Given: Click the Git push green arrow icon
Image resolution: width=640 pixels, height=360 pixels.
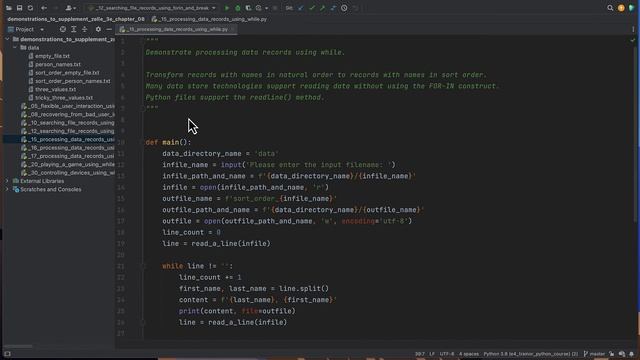Looking at the screenshot, I should coord(322,8).
